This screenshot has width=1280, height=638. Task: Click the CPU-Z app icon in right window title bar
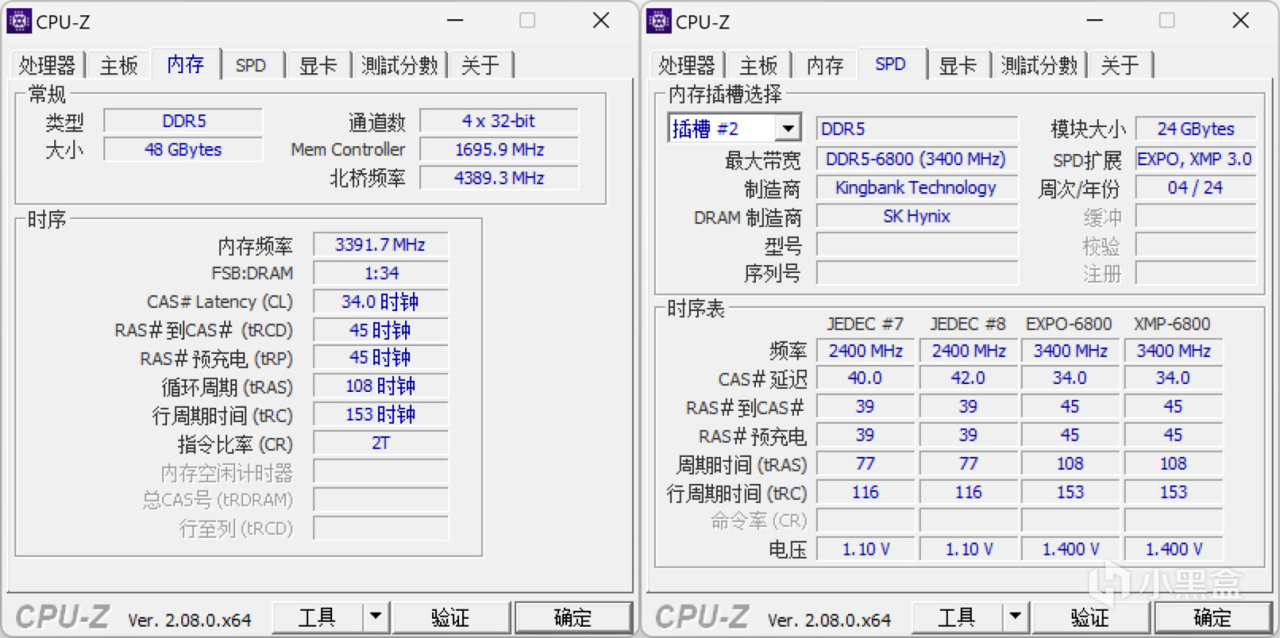(x=659, y=21)
